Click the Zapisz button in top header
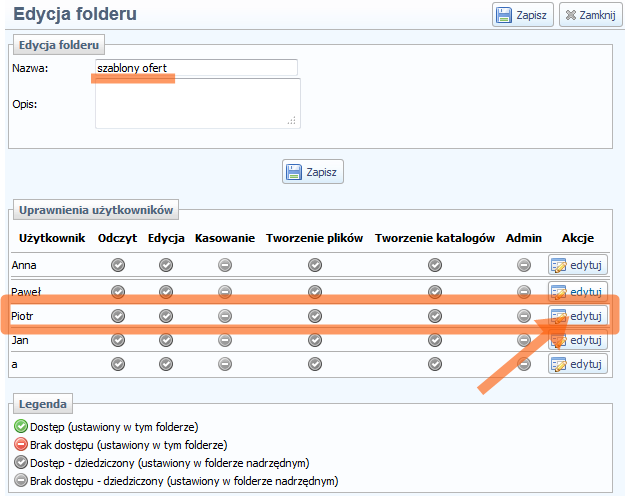The image size is (625, 496). click(522, 16)
